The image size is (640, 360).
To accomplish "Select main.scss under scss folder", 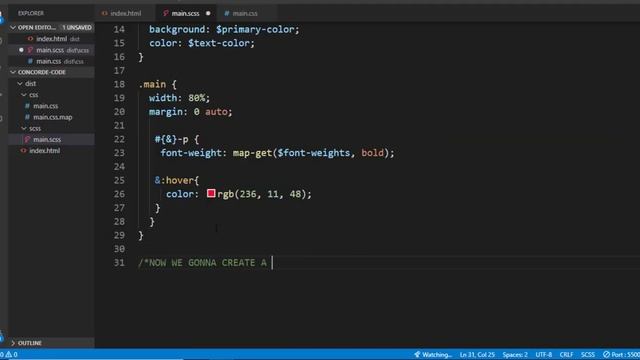I will click(x=51, y=139).
